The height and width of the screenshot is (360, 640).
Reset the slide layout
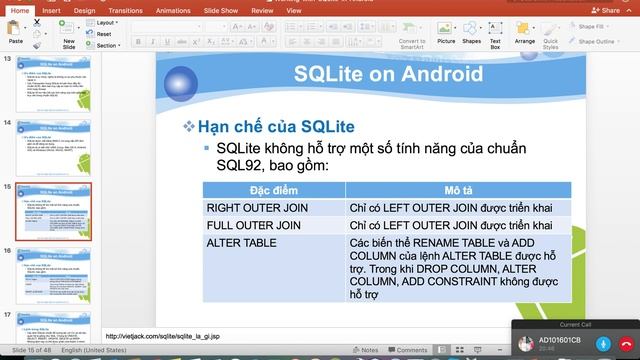99,34
